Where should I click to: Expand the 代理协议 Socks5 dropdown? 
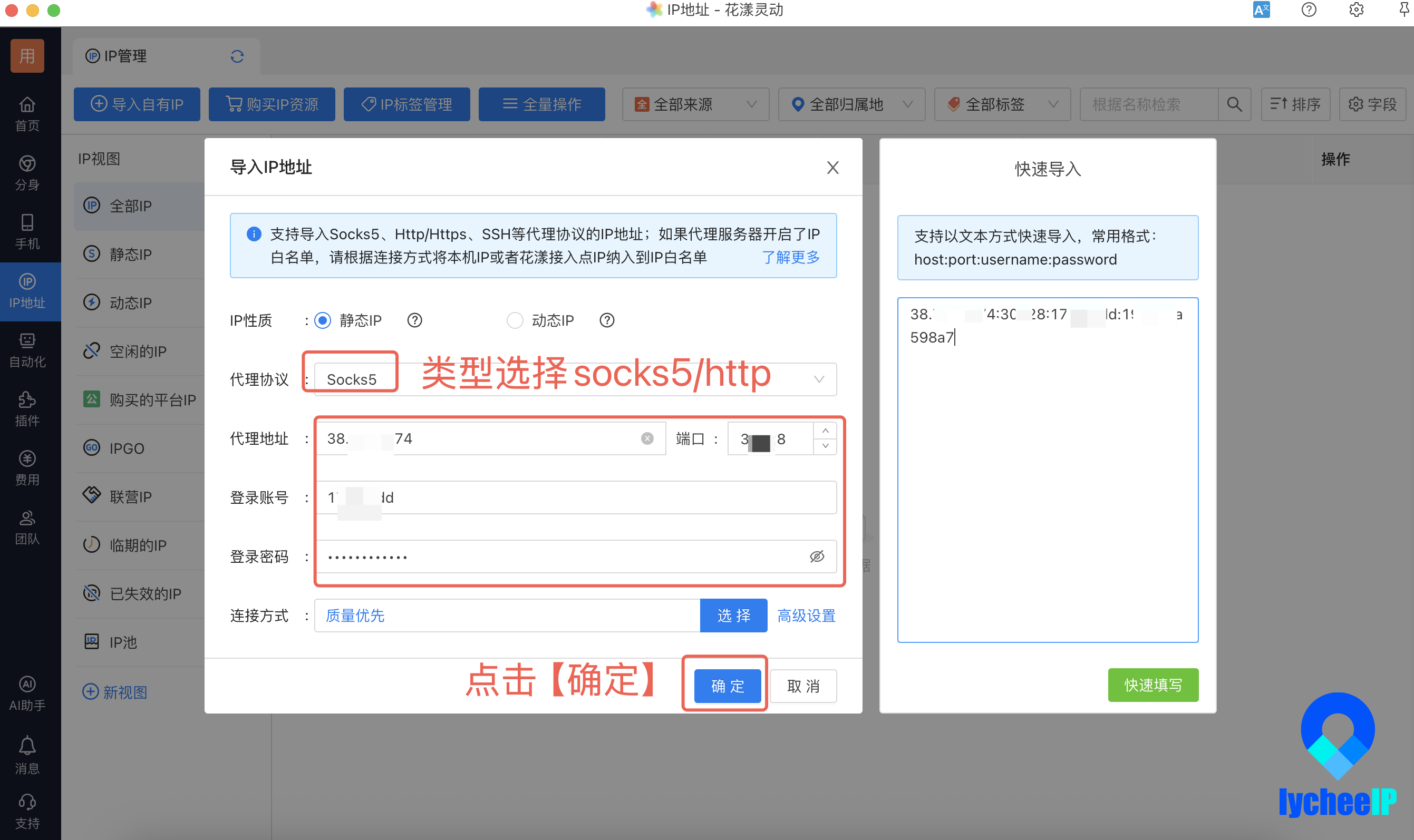coord(575,379)
